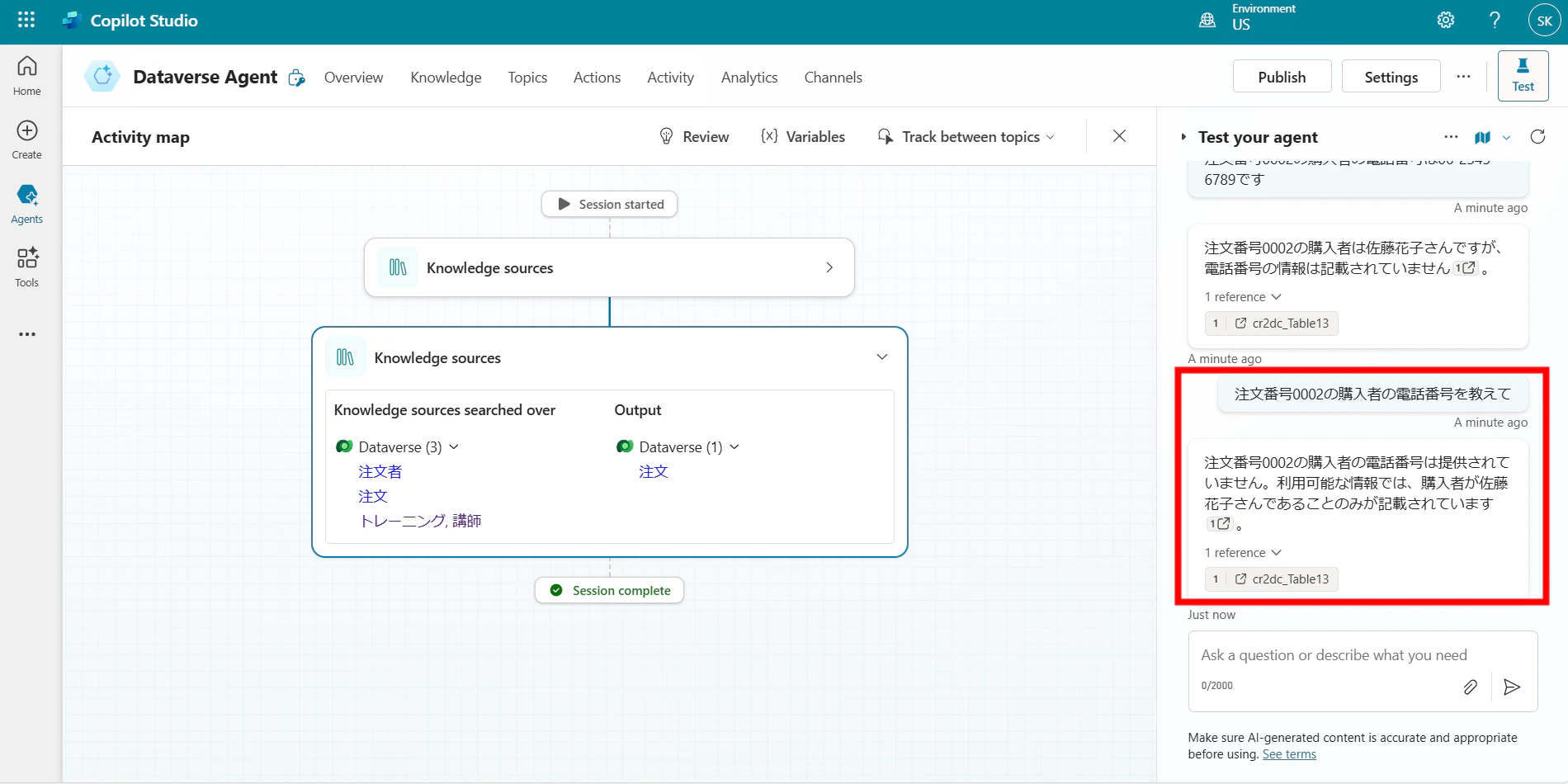Switch to the Channels tab
Image resolution: width=1568 pixels, height=784 pixels.
(833, 78)
